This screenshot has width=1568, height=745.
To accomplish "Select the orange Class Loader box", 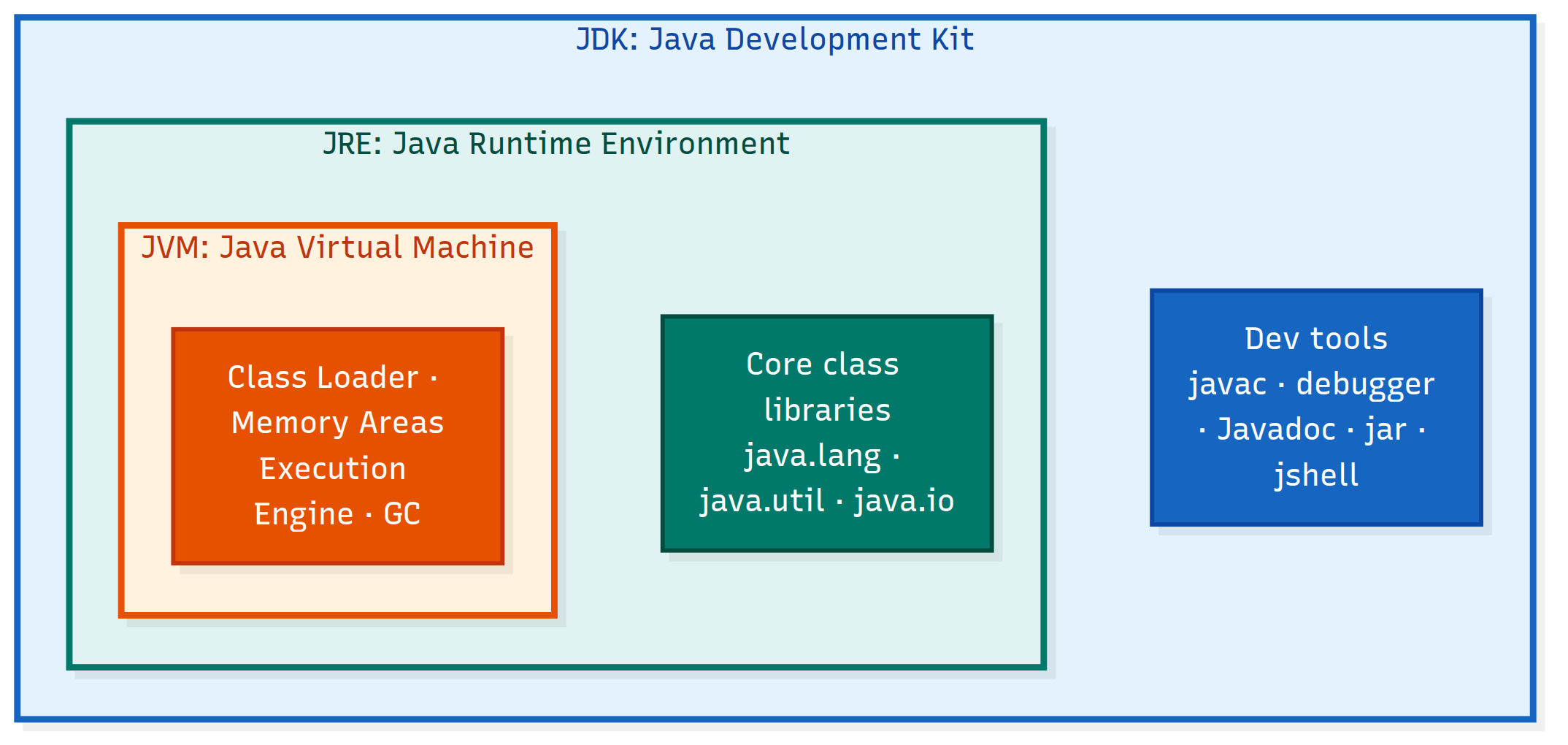I will pyautogui.click(x=338, y=446).
